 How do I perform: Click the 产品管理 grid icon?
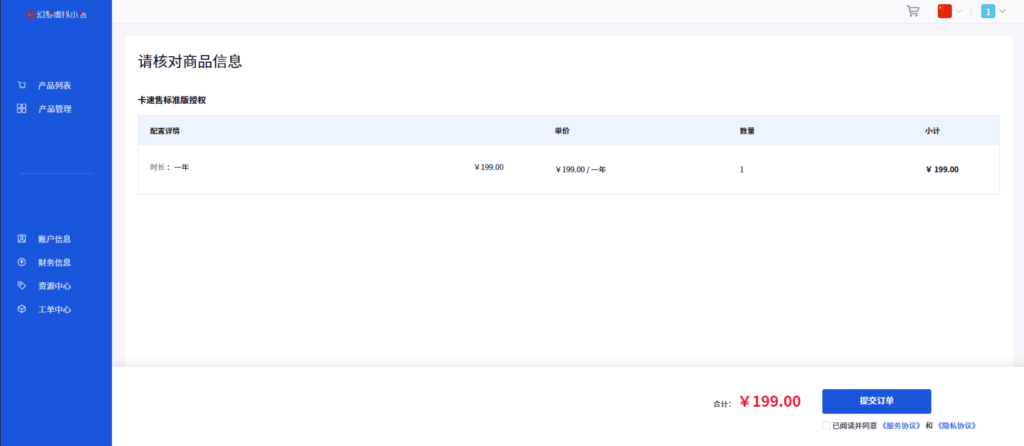coord(22,108)
